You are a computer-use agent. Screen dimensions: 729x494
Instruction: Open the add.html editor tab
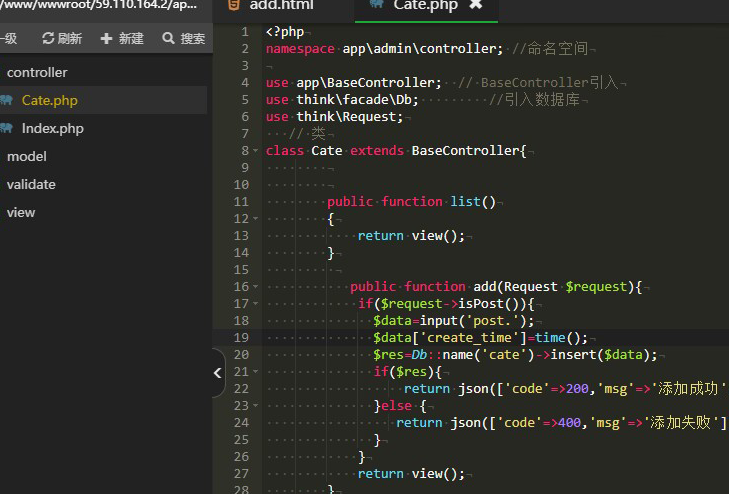[x=282, y=6]
